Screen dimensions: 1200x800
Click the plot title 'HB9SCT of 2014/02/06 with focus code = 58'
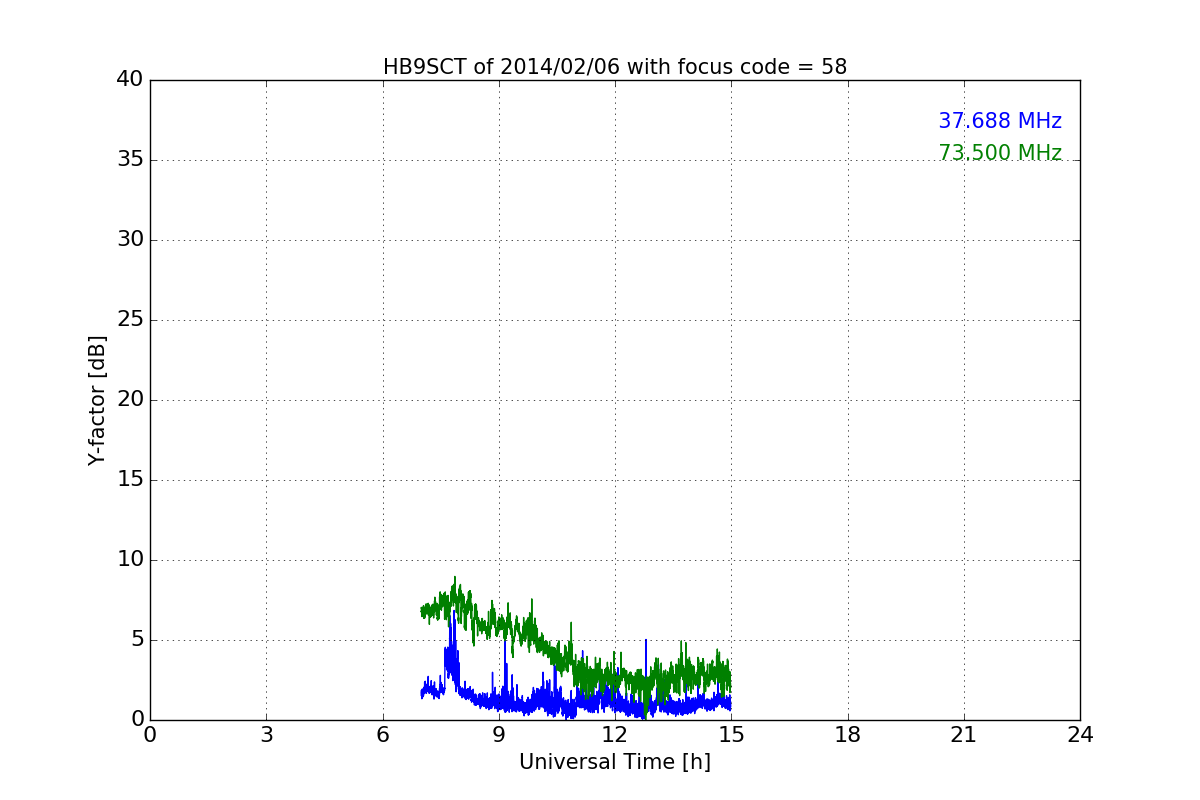click(615, 67)
